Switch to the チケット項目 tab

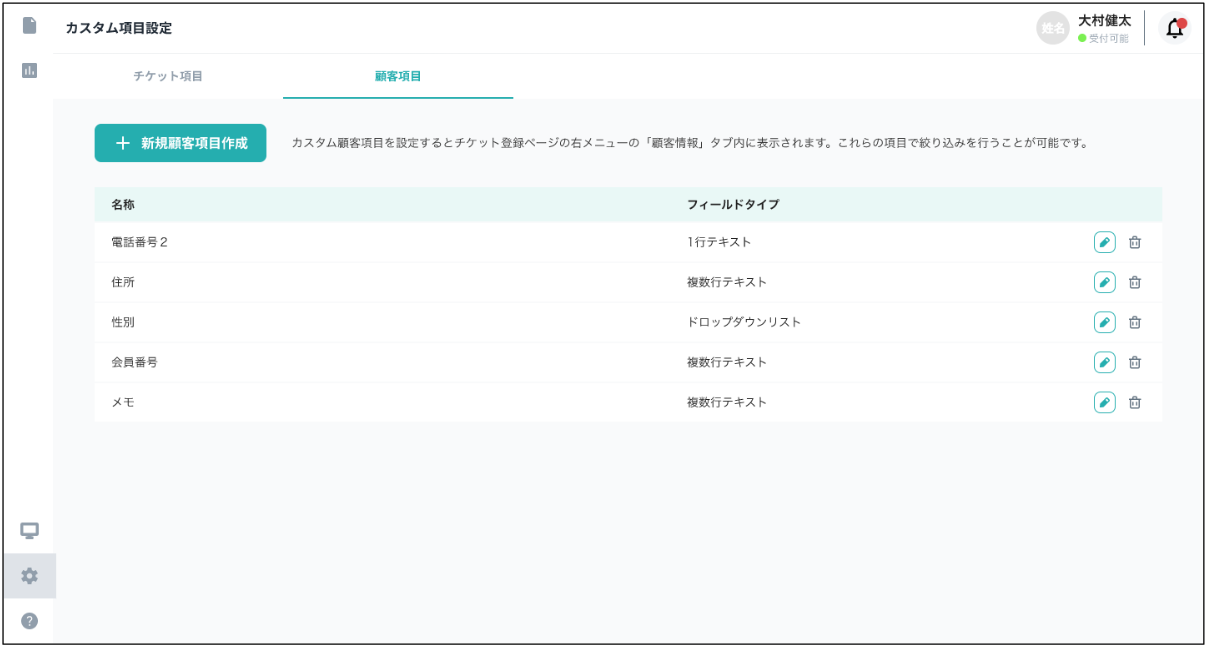(x=168, y=76)
